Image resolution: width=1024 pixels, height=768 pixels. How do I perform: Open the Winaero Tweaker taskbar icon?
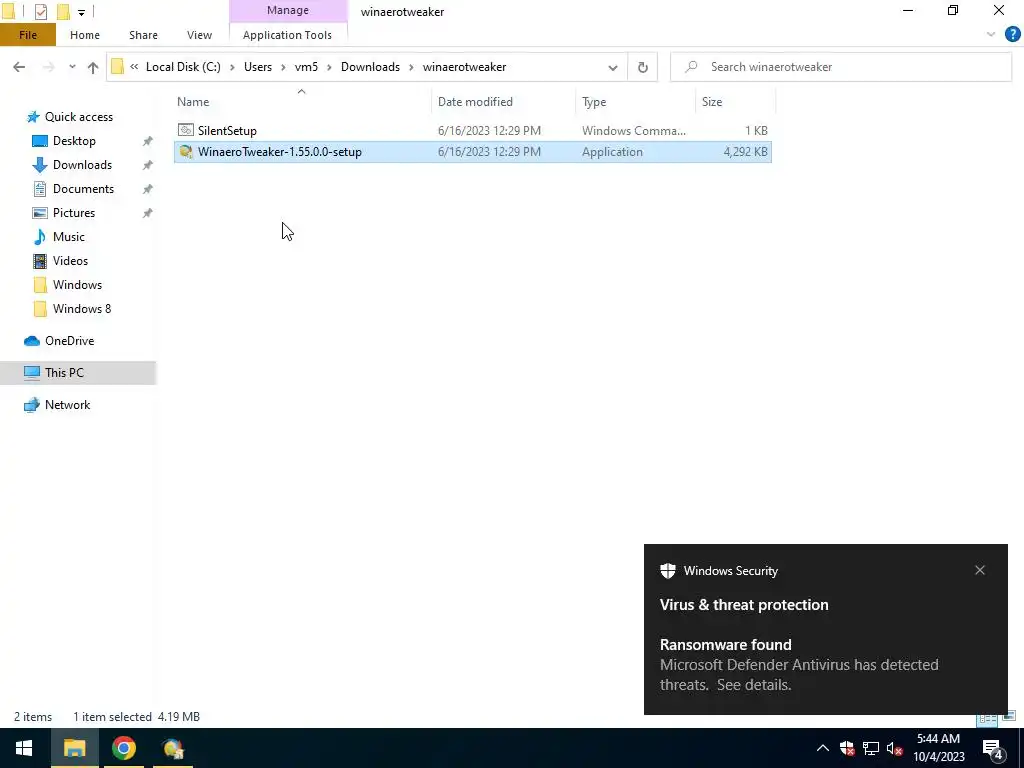173,748
